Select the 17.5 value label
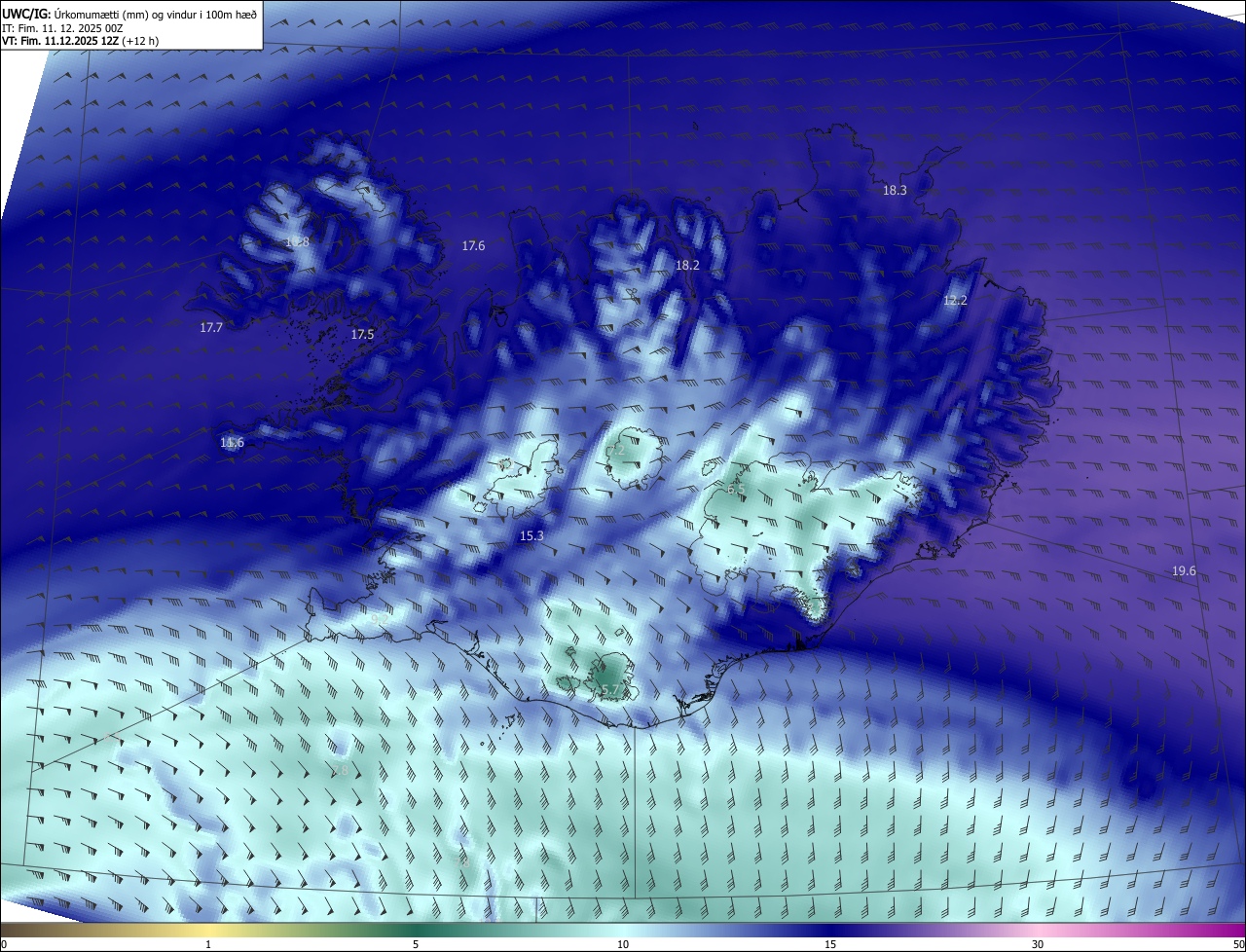The height and width of the screenshot is (952, 1246). 362,335
